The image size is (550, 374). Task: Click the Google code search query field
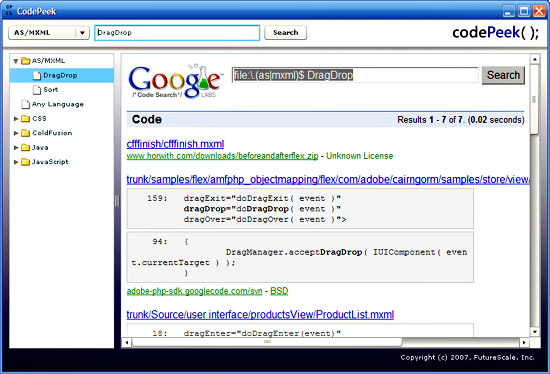point(355,75)
